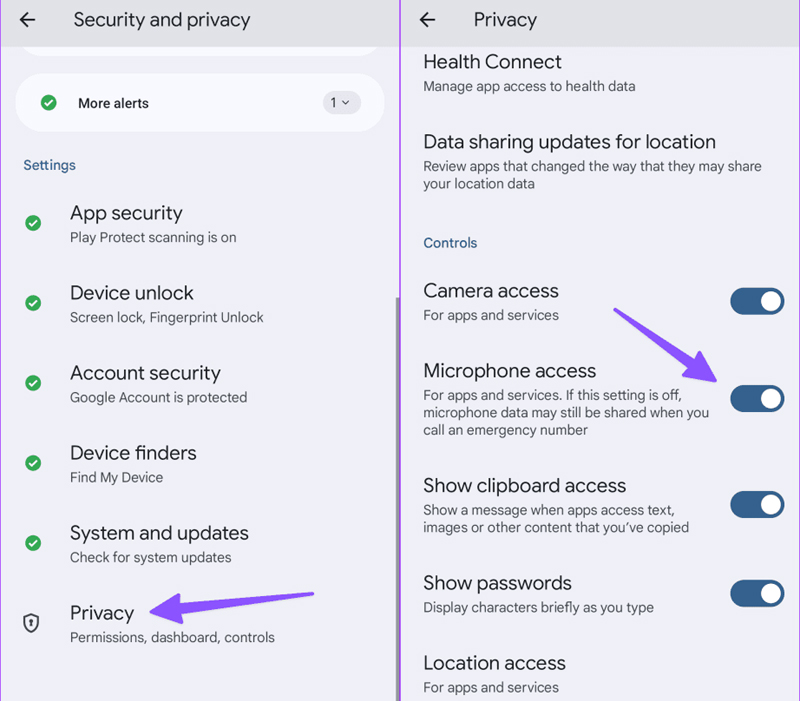The height and width of the screenshot is (701, 800).
Task: Disable Camera access for apps and services
Action: click(757, 301)
